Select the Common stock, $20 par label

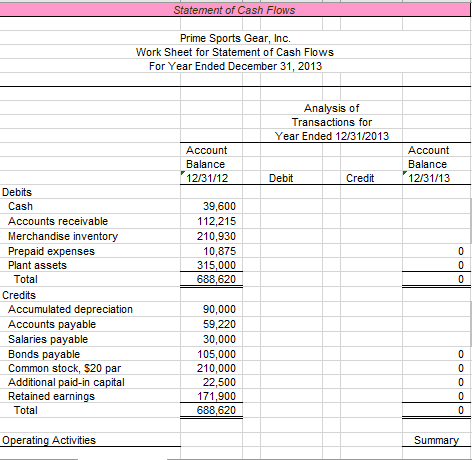tap(65, 368)
